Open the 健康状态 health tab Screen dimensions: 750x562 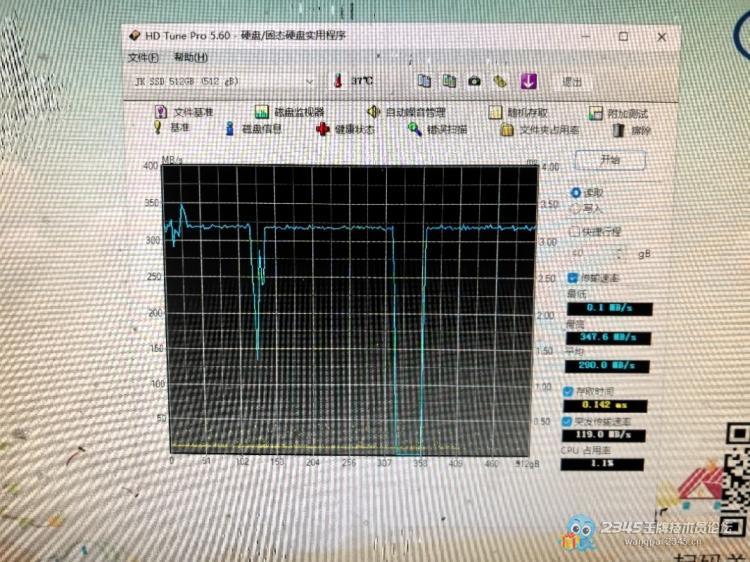[345, 129]
